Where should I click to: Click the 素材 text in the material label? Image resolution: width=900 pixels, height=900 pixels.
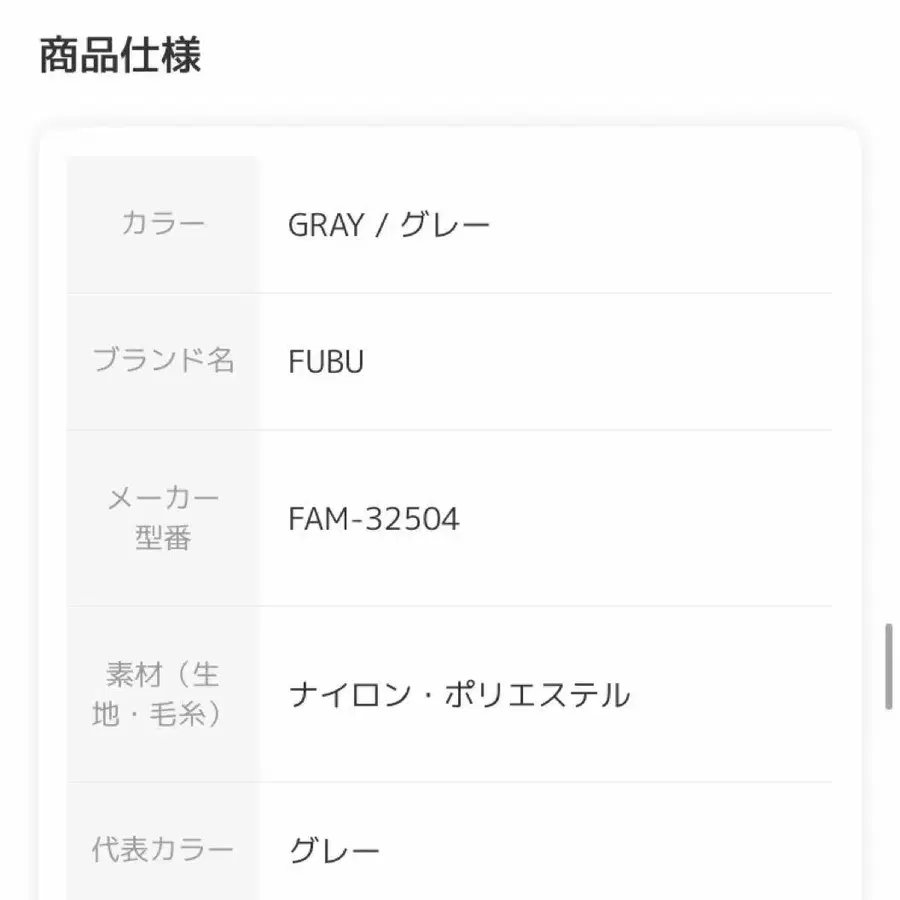pos(134,675)
